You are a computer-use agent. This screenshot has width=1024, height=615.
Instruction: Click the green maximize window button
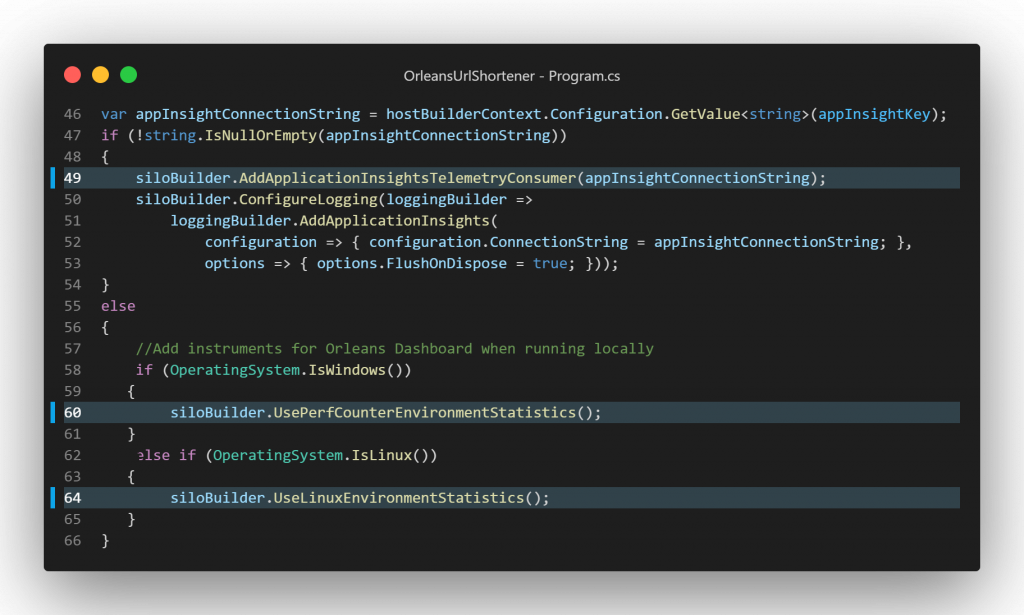pos(129,75)
